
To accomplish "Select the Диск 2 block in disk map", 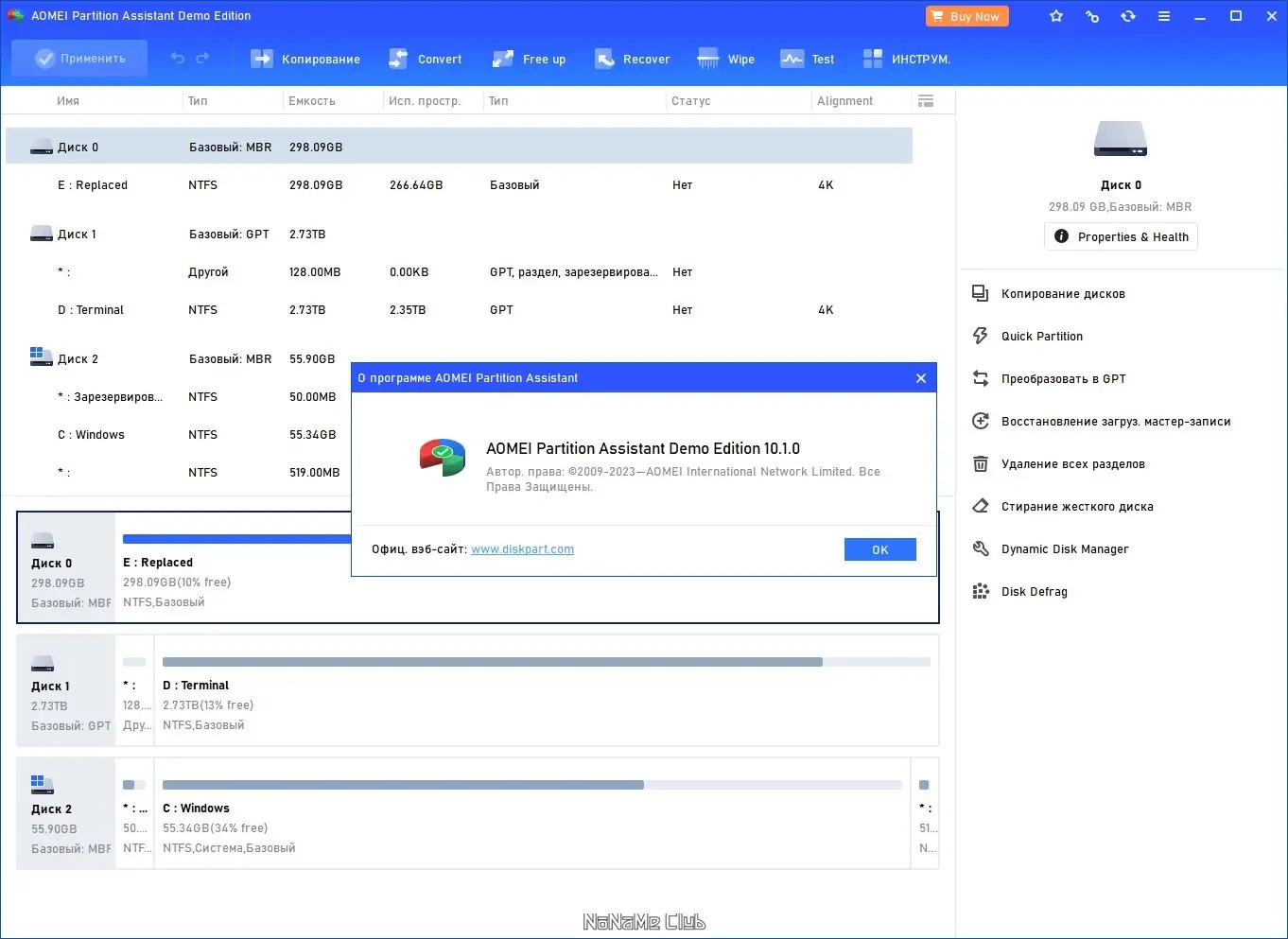I will (x=66, y=813).
